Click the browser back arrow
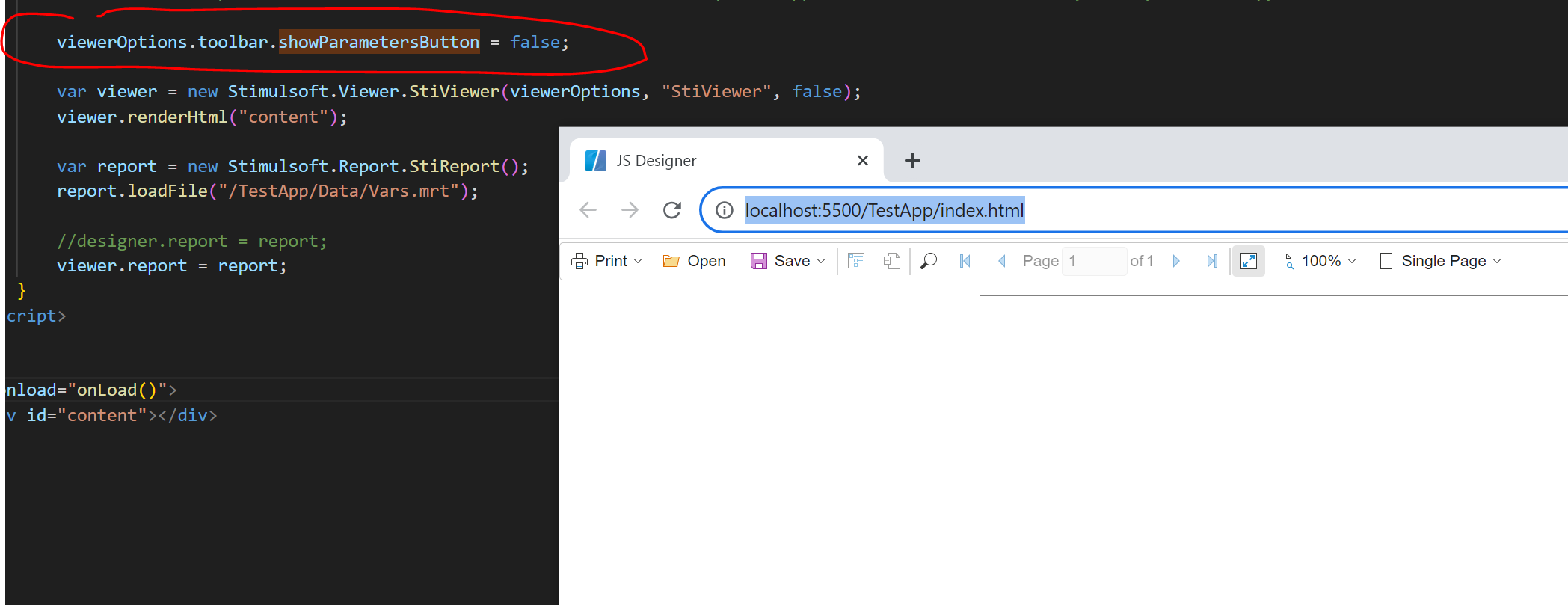The image size is (1568, 605). pos(588,210)
